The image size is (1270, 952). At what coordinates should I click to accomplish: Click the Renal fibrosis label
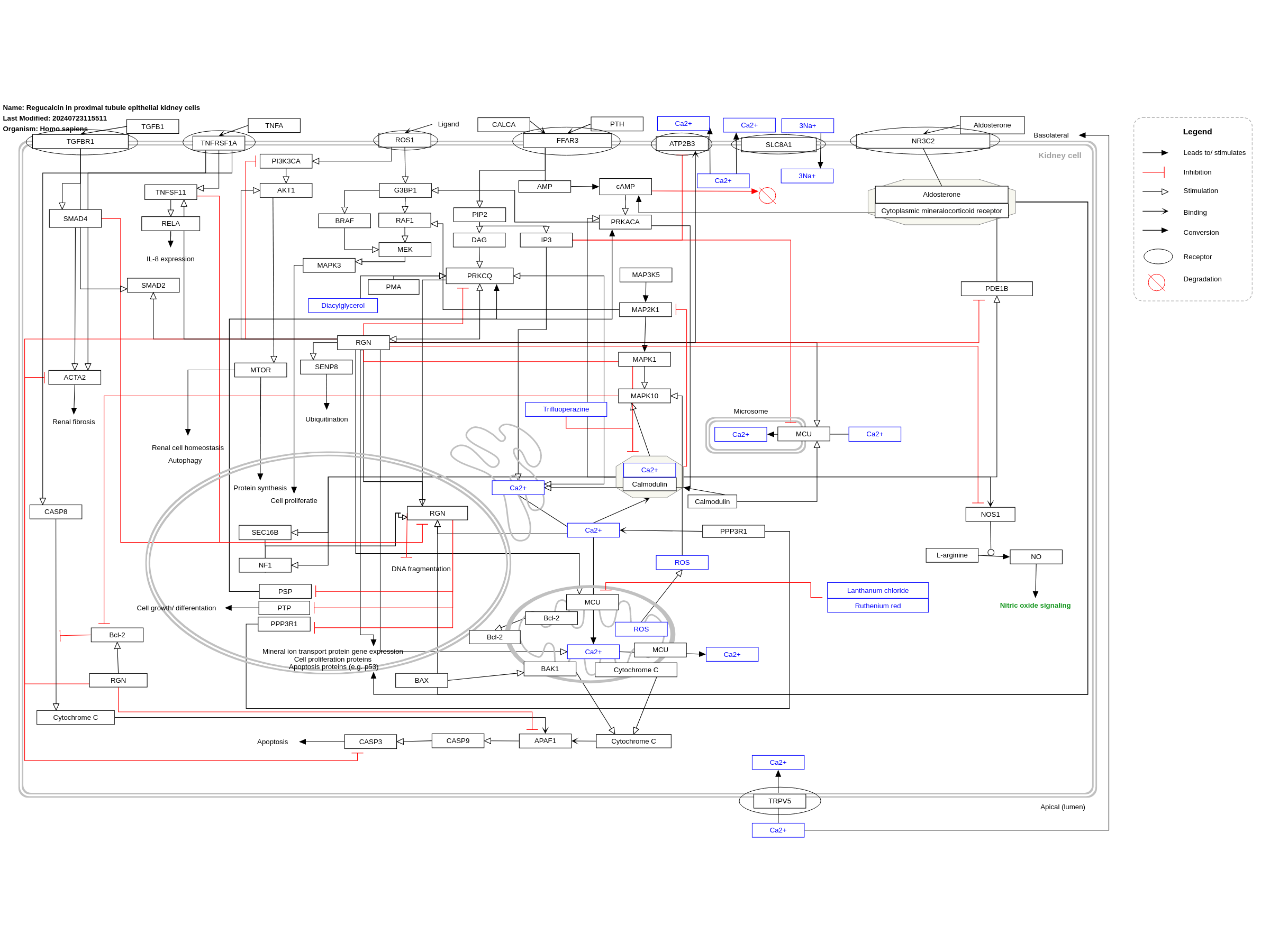74,423
